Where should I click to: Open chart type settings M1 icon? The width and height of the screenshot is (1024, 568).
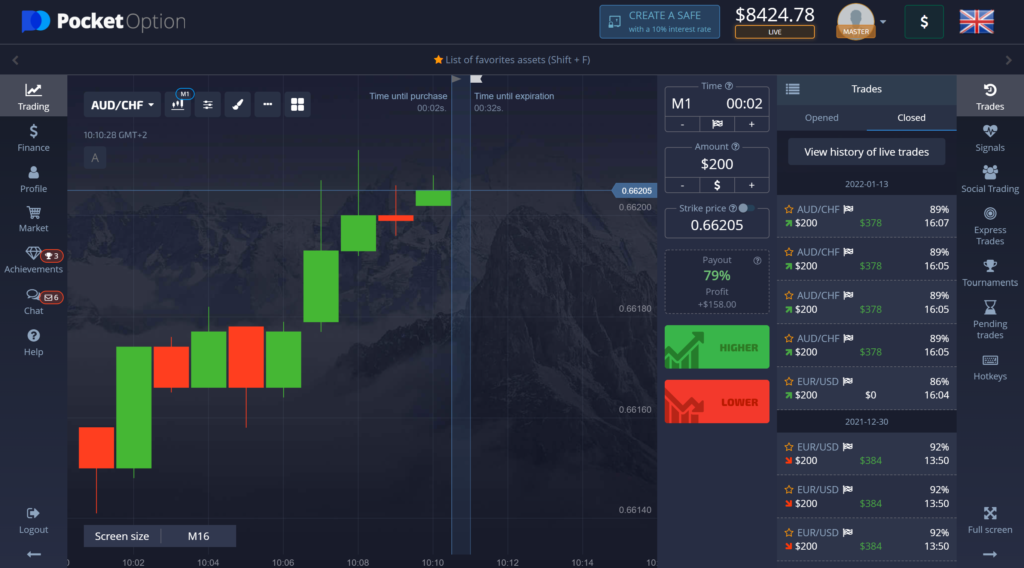[178, 104]
